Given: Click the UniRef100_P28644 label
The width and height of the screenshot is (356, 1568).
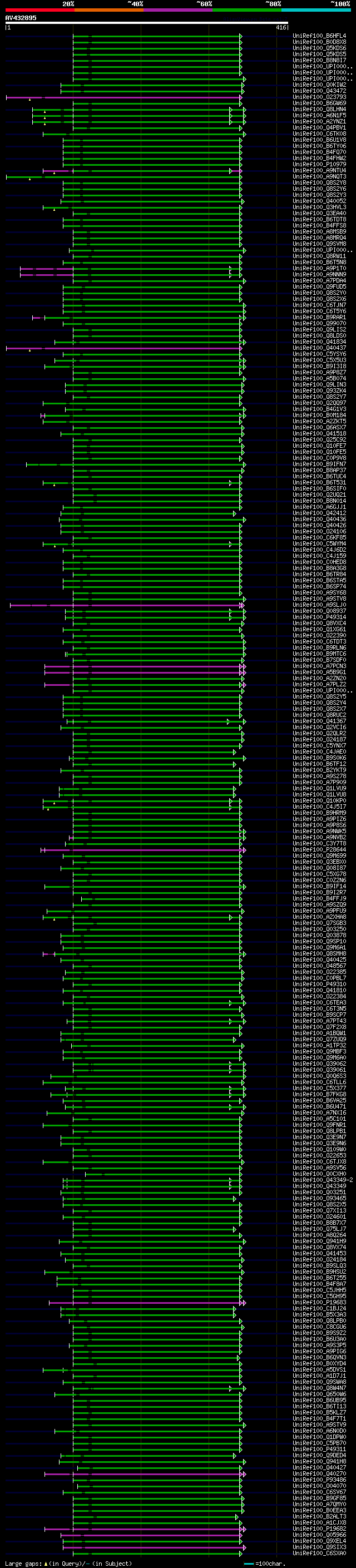Looking at the screenshot, I should tap(319, 849).
